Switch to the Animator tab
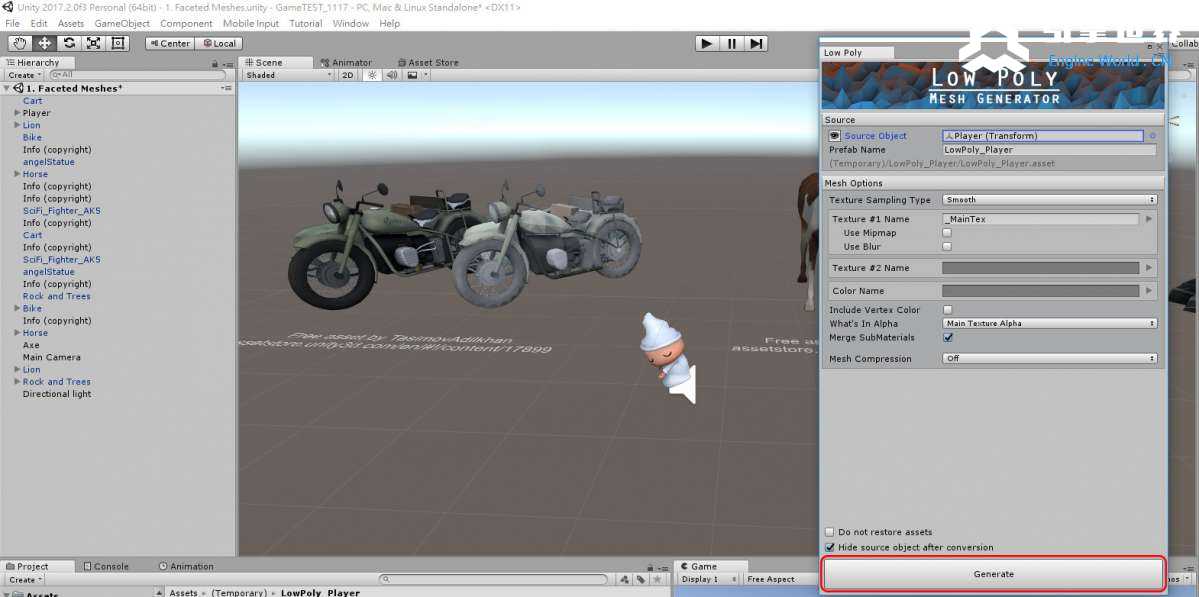Screen dimensions: 1199x597 (346, 63)
